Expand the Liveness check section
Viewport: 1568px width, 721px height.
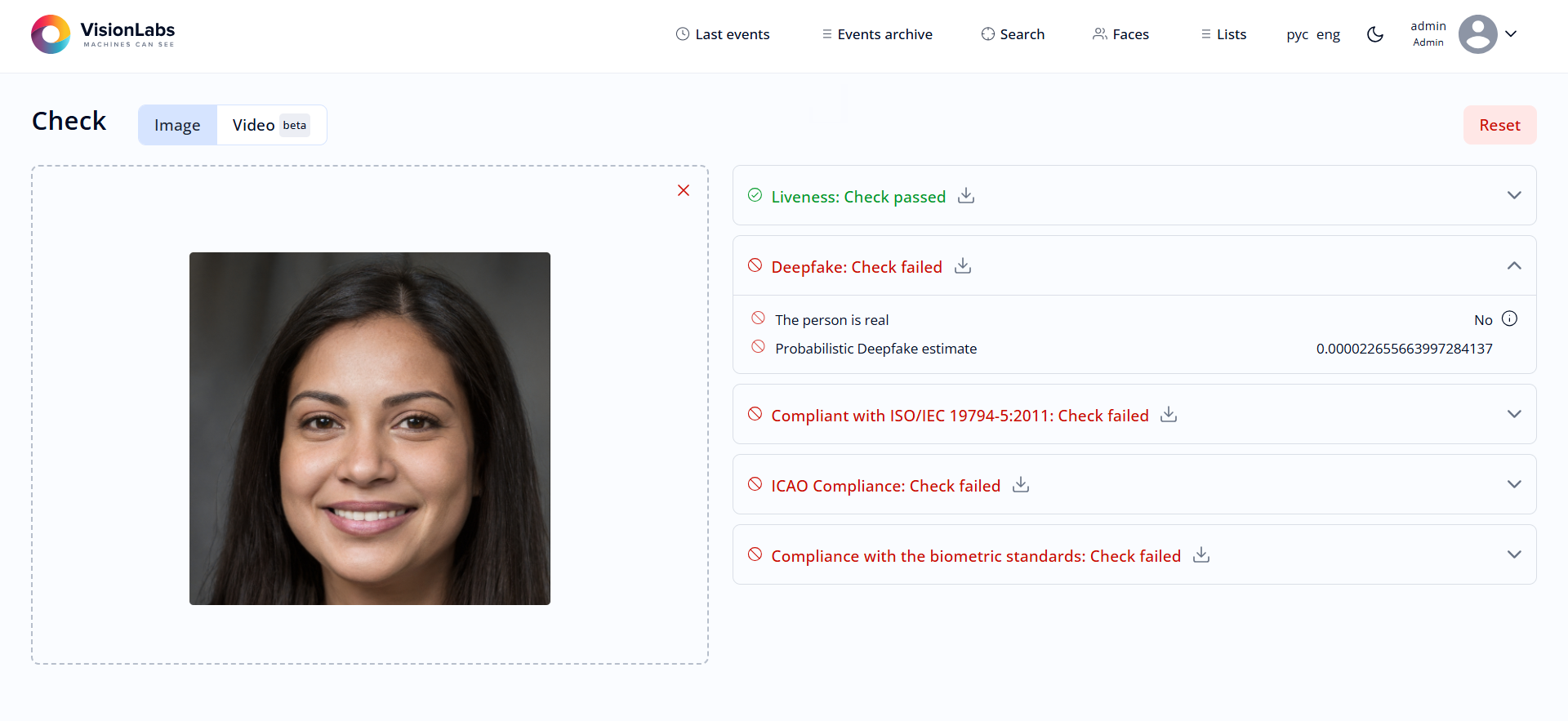click(x=1514, y=196)
